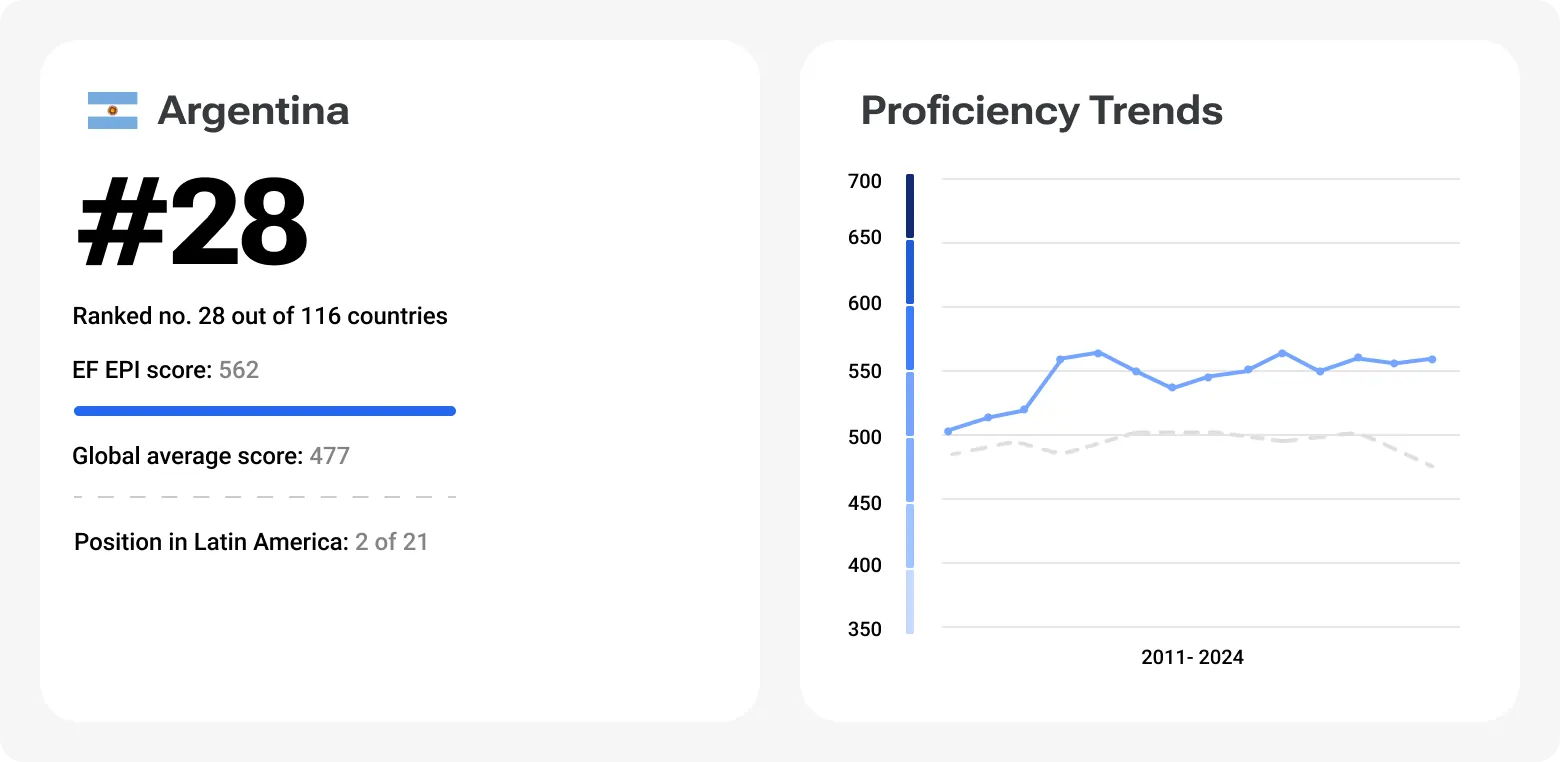
Task: Click the 500 y-axis label
Action: click(x=864, y=436)
